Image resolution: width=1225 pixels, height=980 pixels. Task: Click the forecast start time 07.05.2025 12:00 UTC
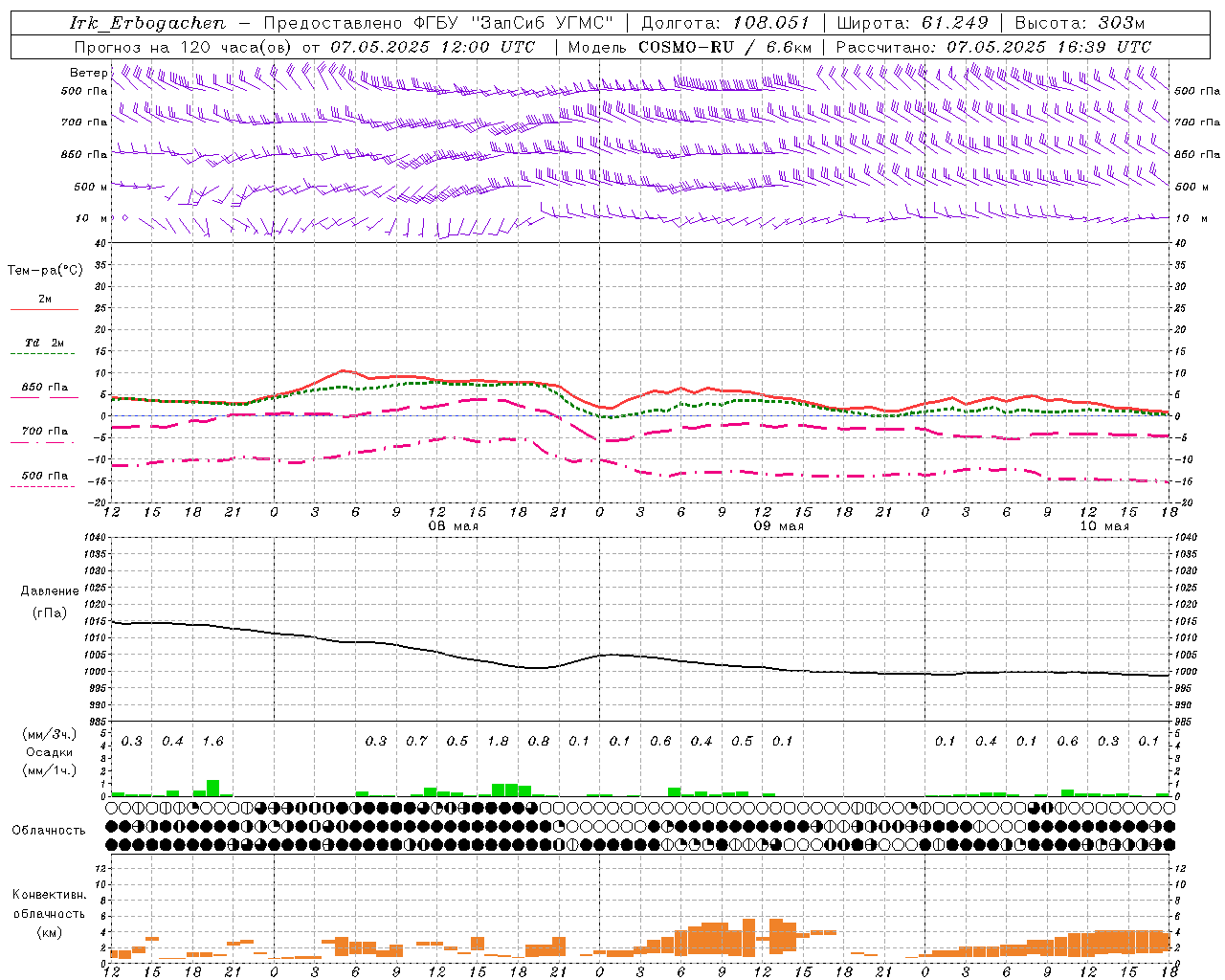coord(433,47)
